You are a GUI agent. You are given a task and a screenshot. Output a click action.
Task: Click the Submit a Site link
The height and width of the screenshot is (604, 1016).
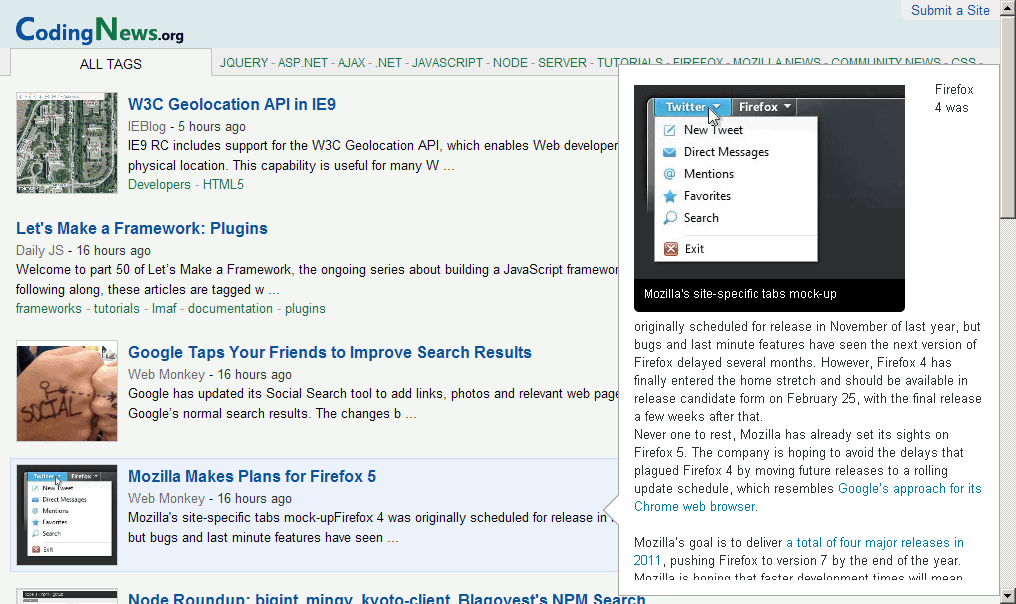pos(950,10)
